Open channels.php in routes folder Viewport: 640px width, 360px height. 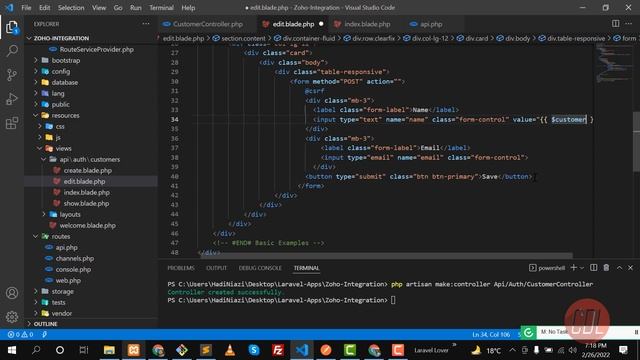tap(75, 258)
